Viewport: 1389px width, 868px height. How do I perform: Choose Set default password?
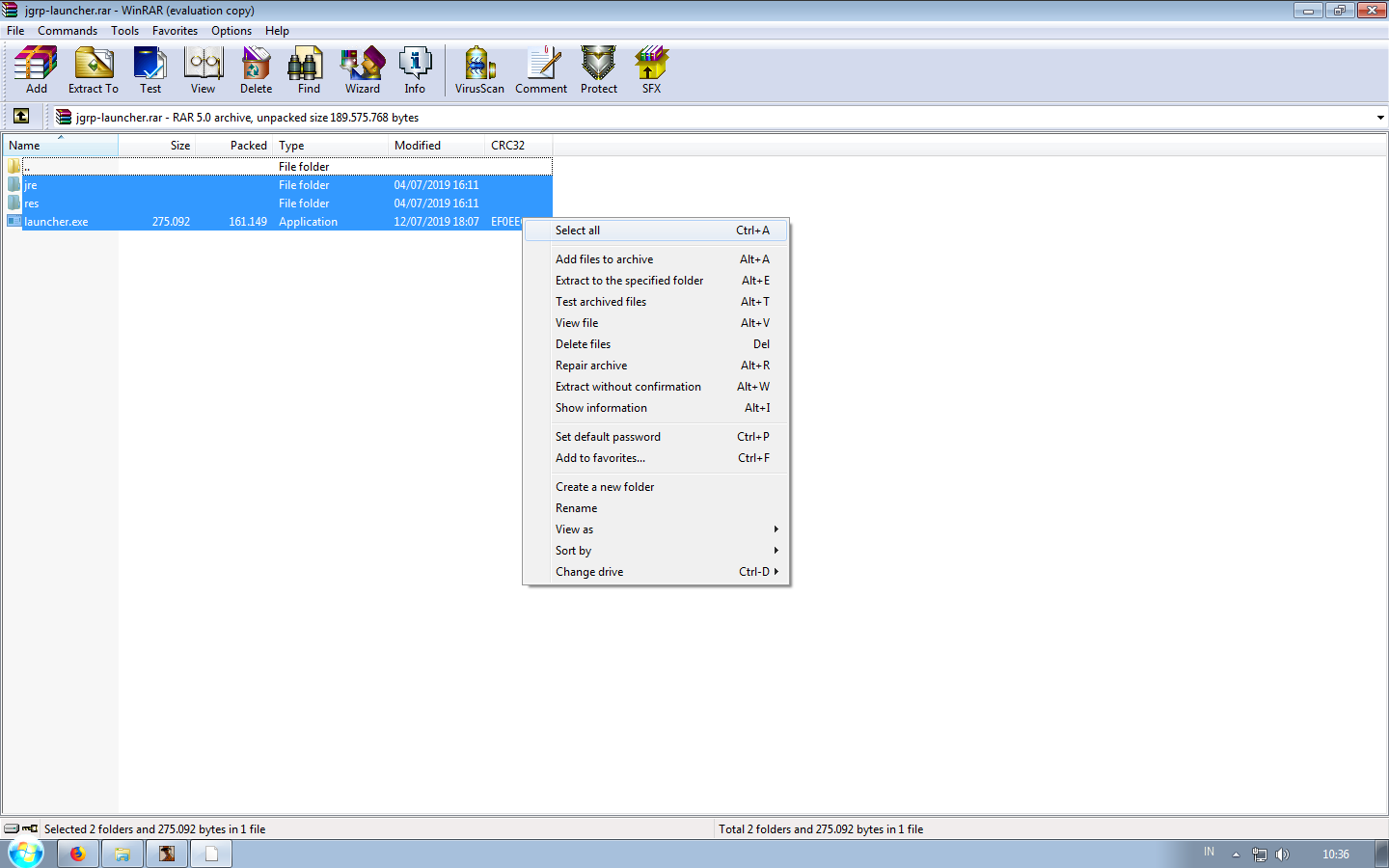(656, 436)
